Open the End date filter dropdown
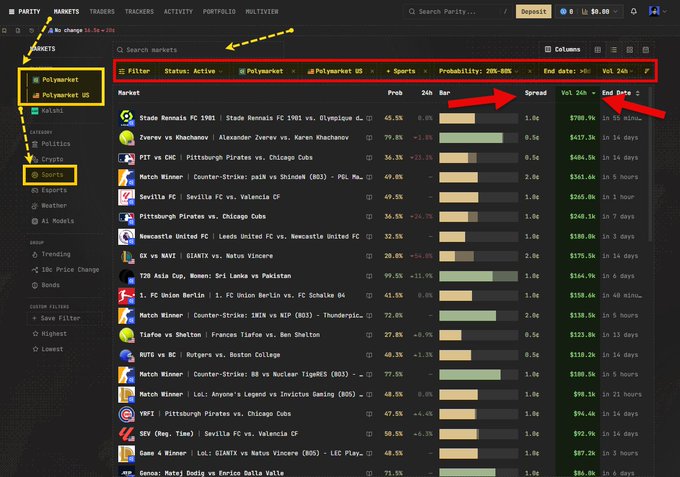 click(x=567, y=71)
